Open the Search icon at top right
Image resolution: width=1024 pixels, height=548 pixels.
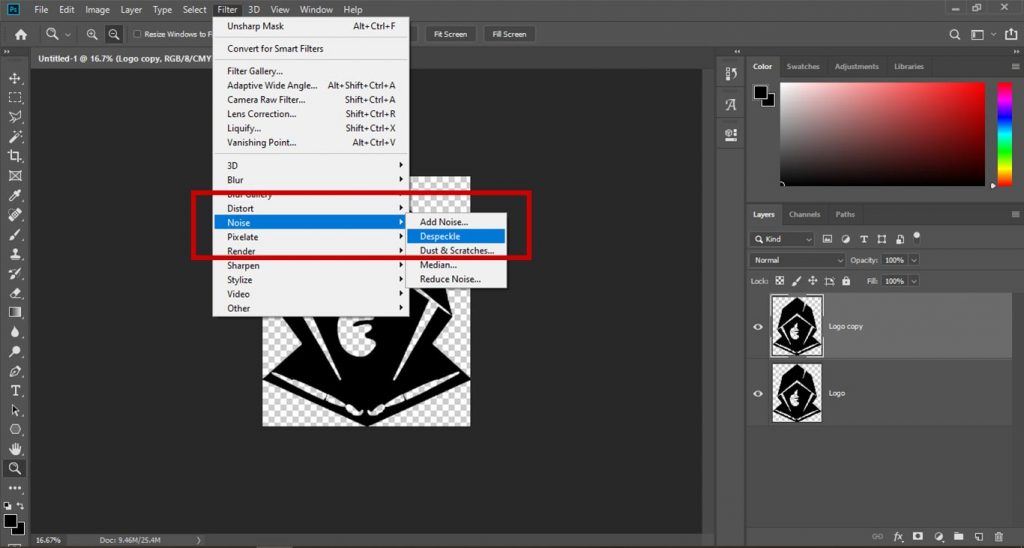(955, 35)
